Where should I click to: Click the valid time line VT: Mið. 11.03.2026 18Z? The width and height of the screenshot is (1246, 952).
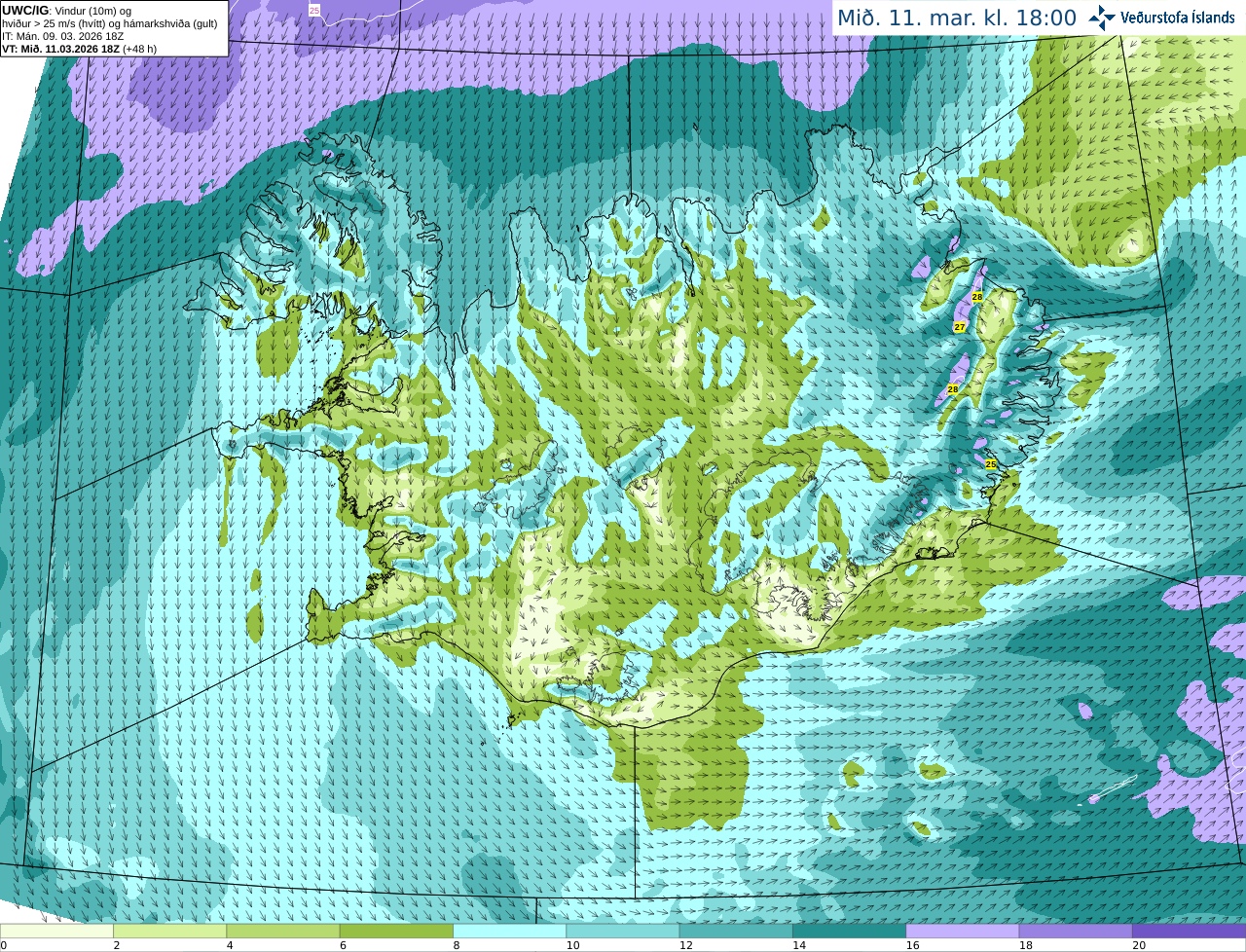(x=79, y=49)
